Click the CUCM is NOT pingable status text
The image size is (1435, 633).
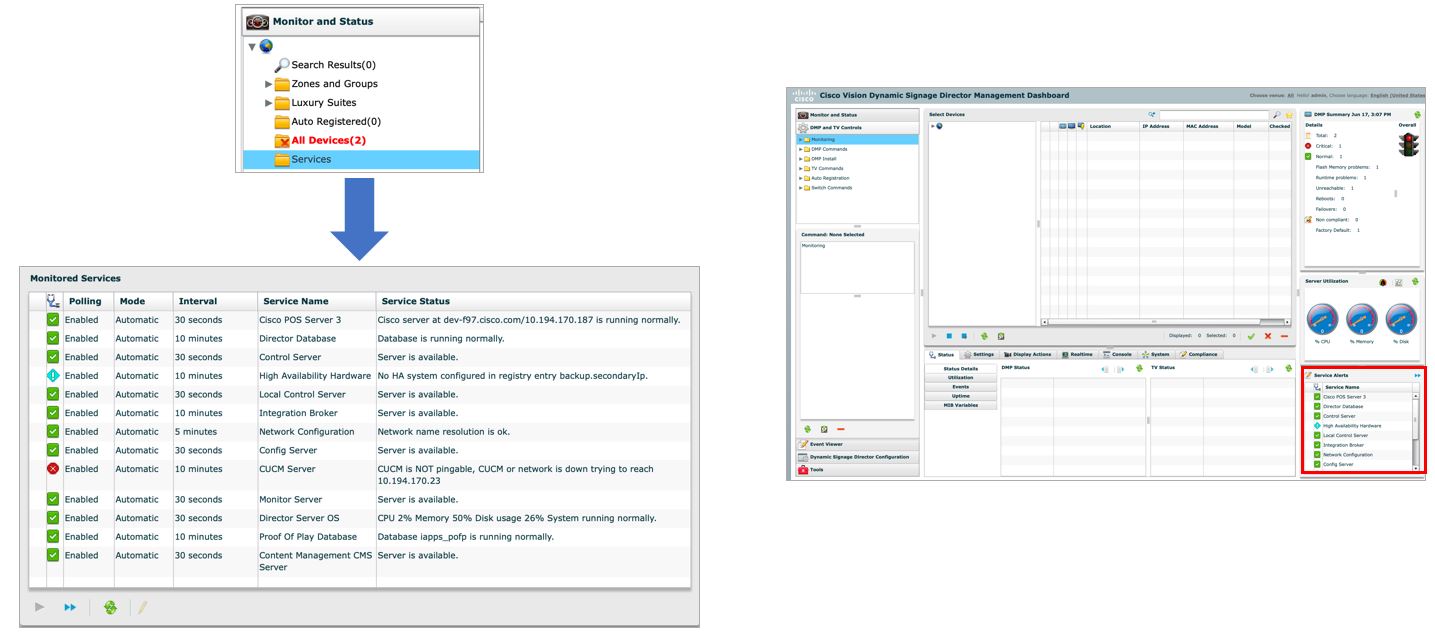(515, 475)
